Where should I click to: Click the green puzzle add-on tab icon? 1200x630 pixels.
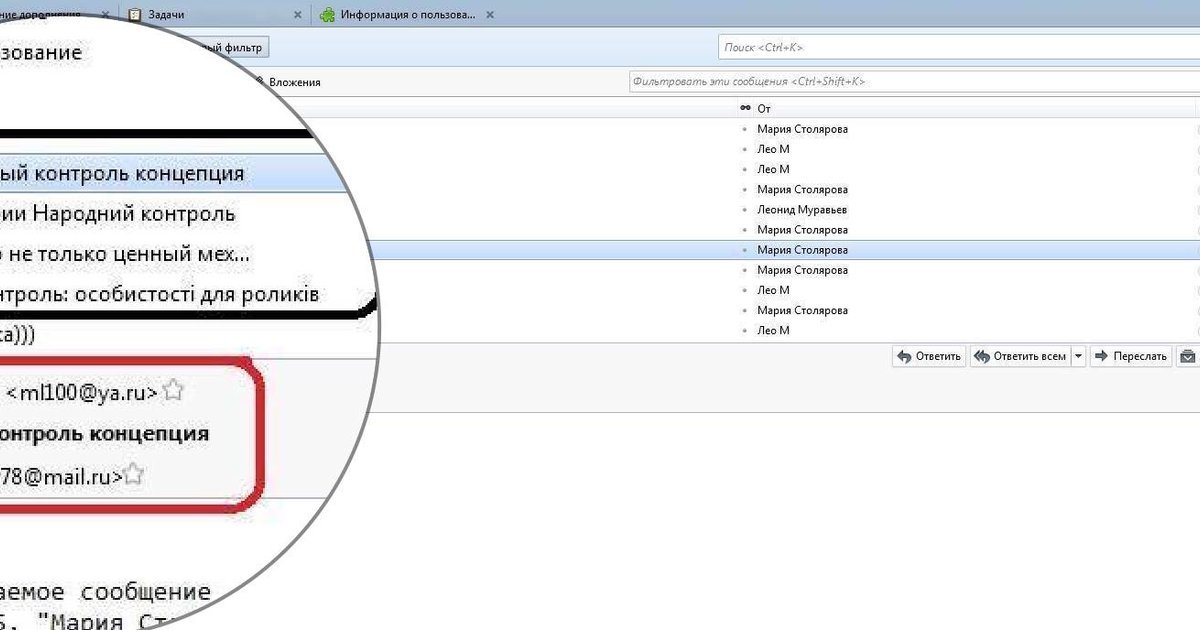pos(327,15)
